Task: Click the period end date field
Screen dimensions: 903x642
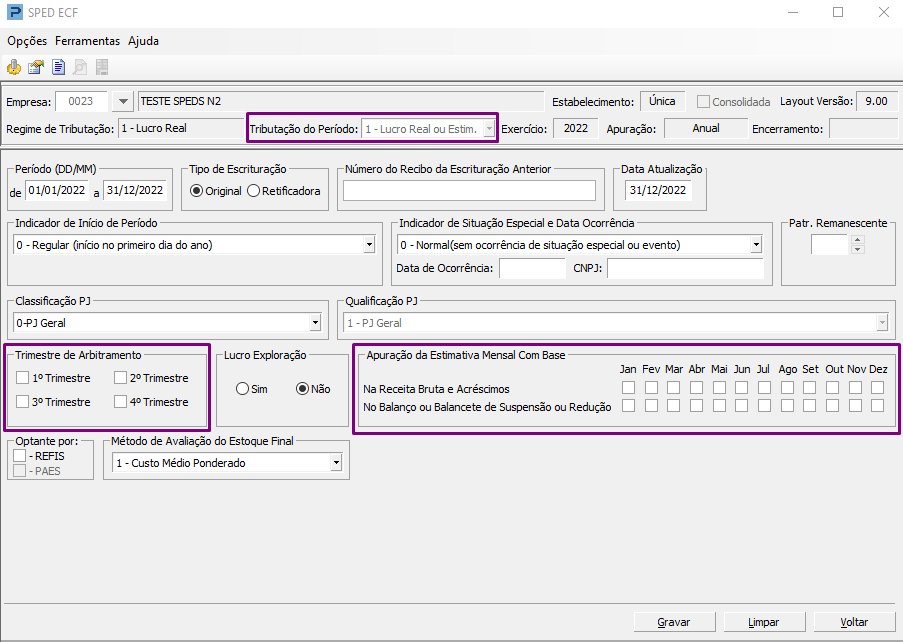Action: point(135,191)
